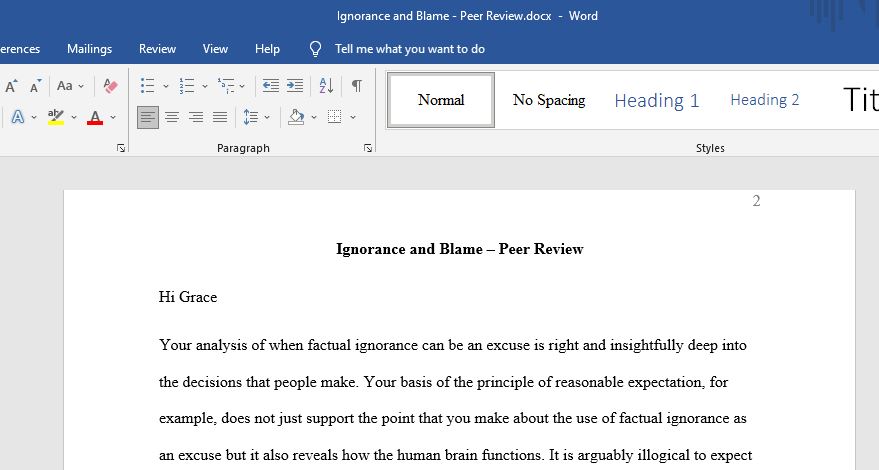The image size is (879, 470).
Task: Create a multilevel list
Action: coord(226,86)
